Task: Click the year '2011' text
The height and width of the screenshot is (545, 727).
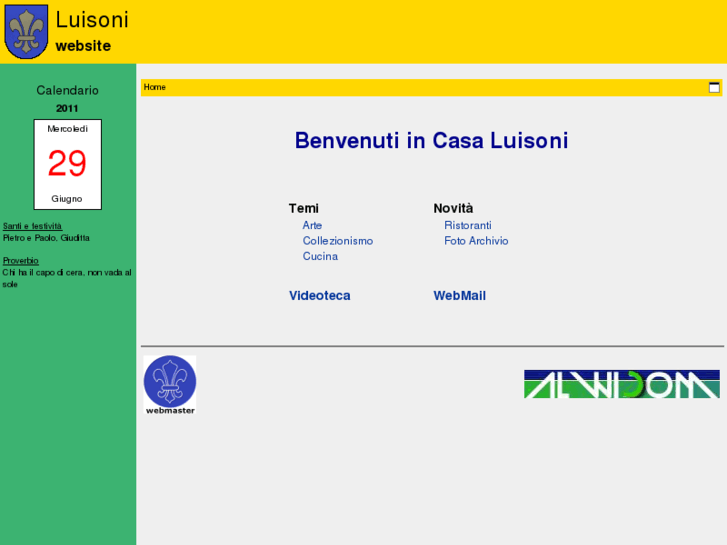Action: (x=67, y=109)
